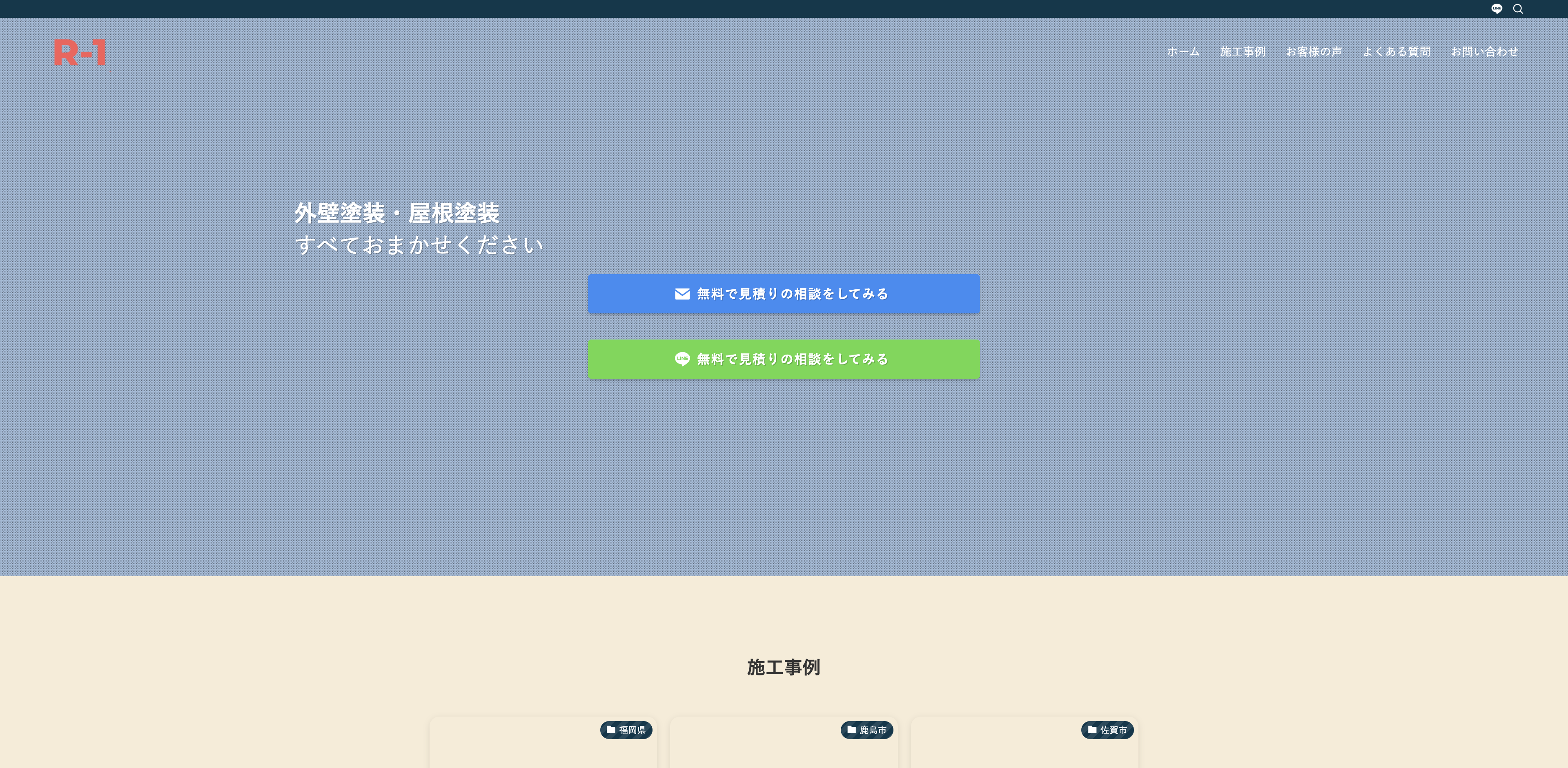Click the blue mail 無料で見積り button
Image resolution: width=1568 pixels, height=768 pixels.
pyautogui.click(x=784, y=294)
